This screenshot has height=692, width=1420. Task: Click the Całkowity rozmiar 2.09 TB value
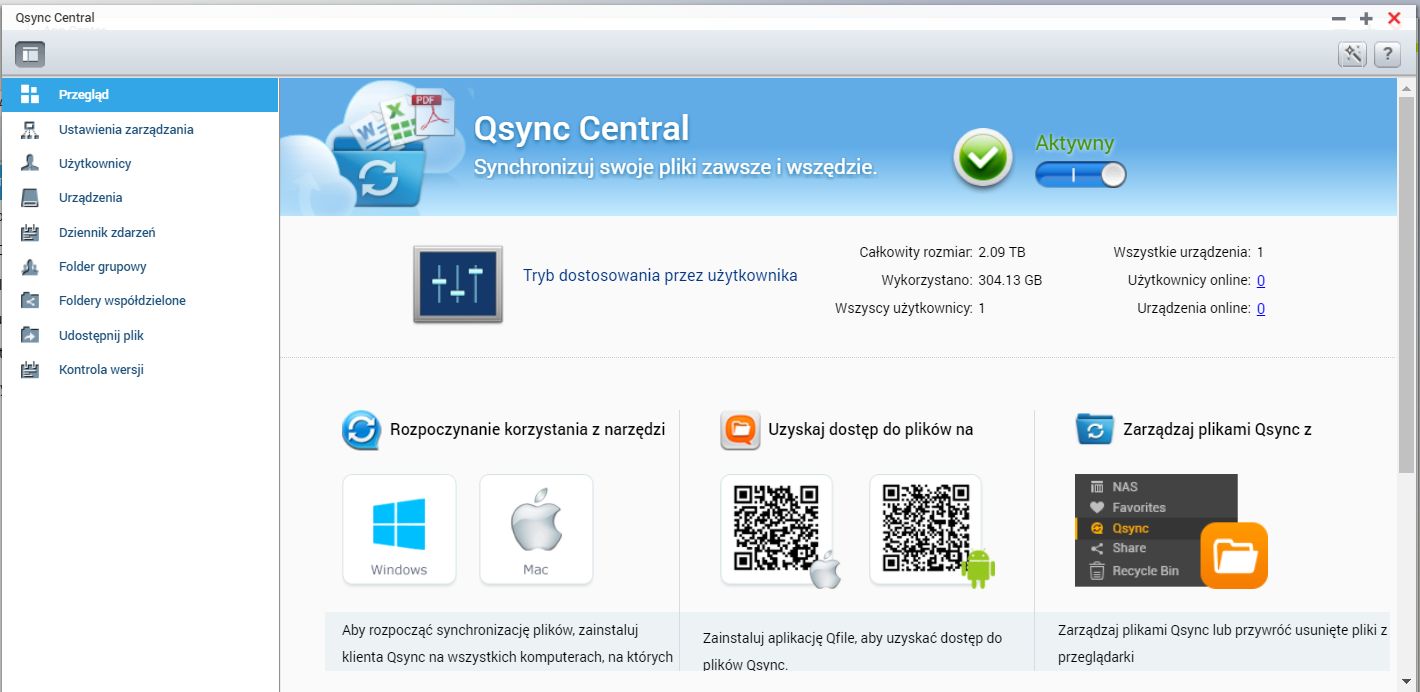click(x=1002, y=252)
